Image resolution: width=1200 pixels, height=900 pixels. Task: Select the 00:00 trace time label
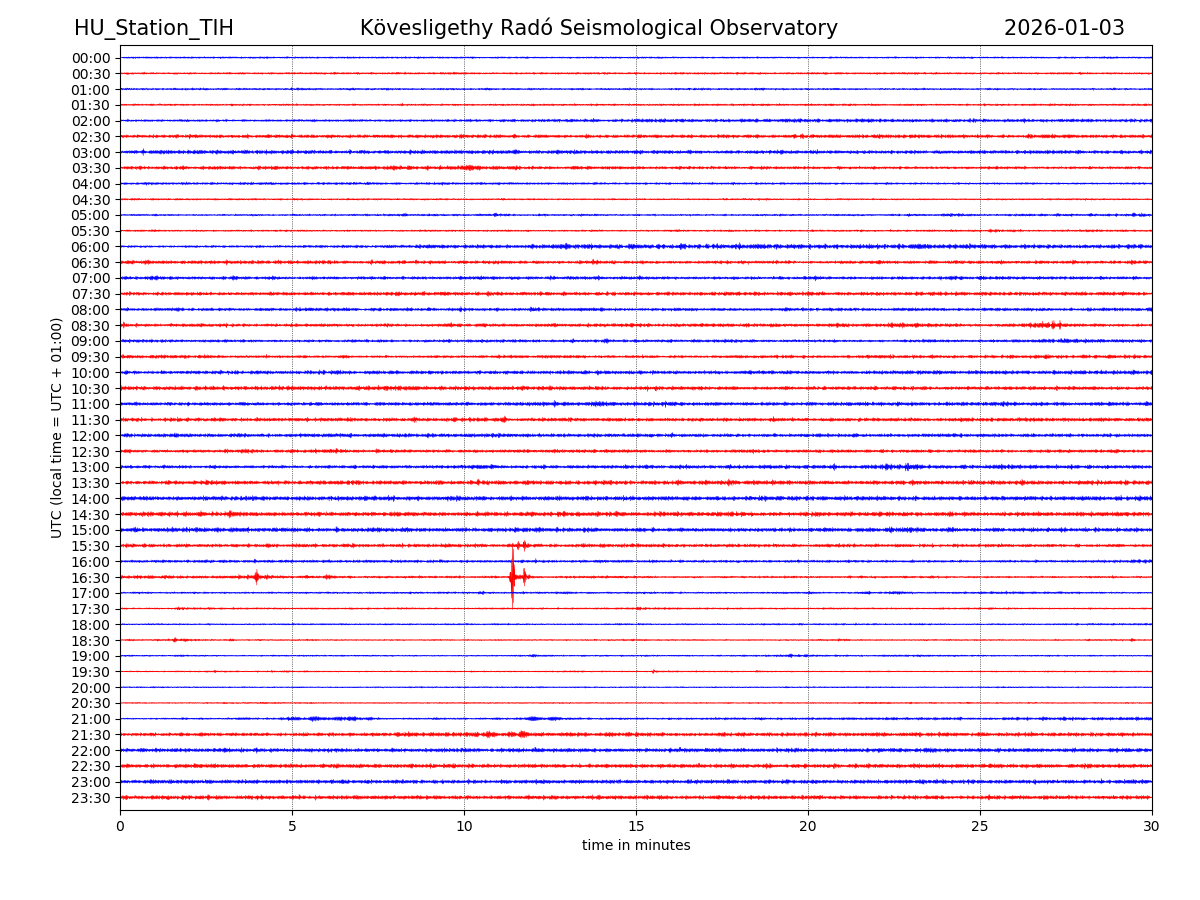pos(91,58)
